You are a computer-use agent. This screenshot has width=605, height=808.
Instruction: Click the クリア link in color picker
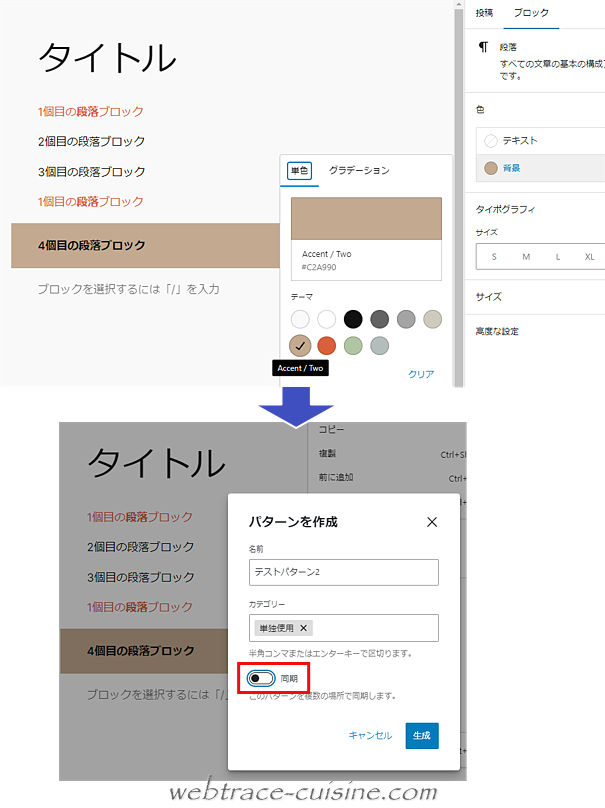tap(421, 374)
